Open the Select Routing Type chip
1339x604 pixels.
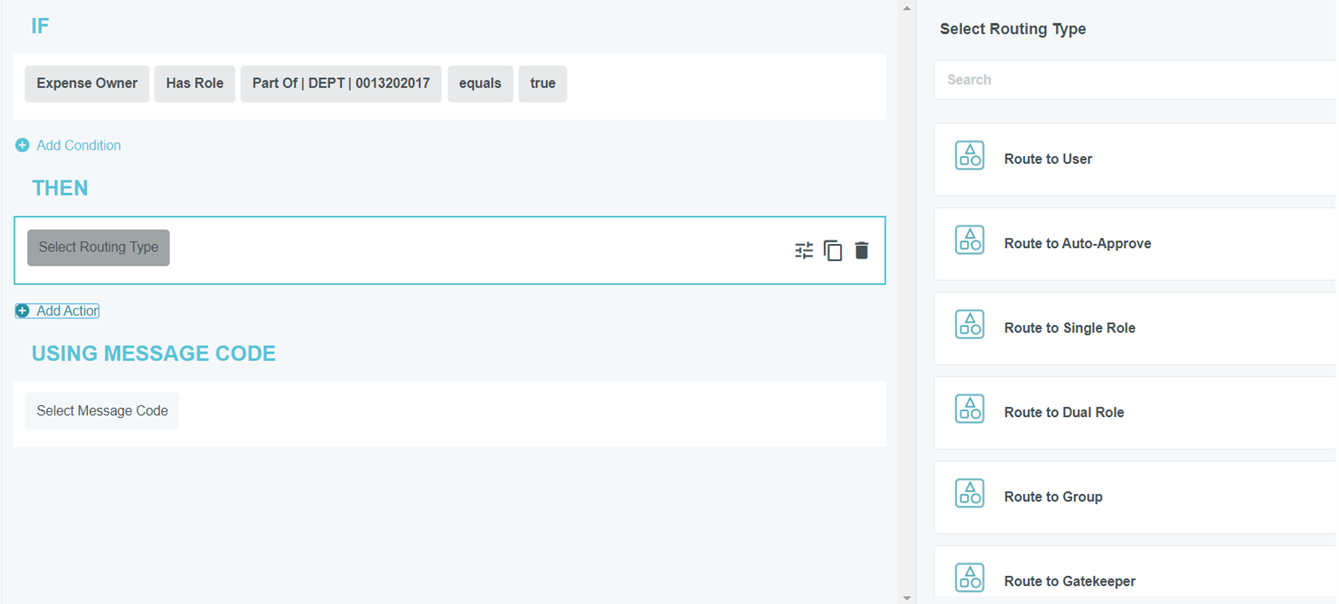[x=98, y=248]
